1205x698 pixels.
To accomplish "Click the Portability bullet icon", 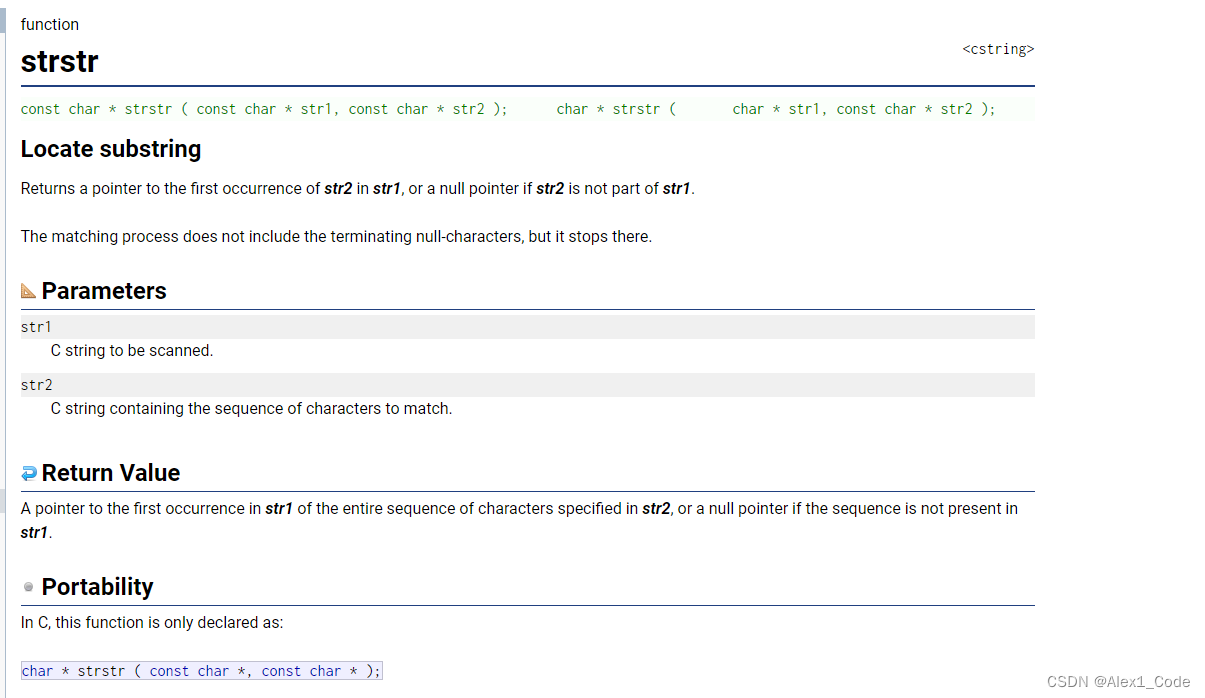I will click(28, 587).
